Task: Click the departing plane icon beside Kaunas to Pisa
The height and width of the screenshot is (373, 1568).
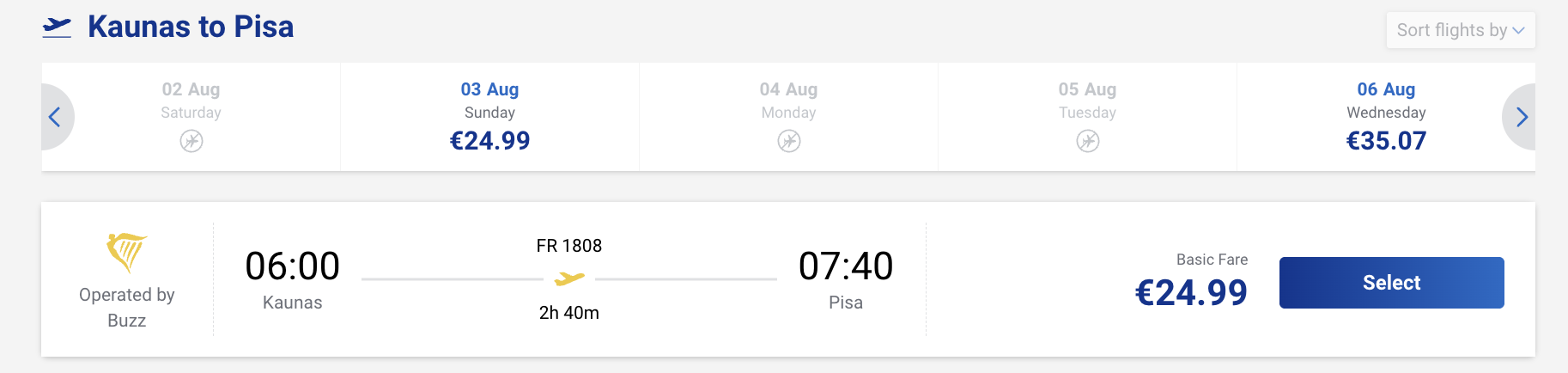Action: tap(57, 28)
